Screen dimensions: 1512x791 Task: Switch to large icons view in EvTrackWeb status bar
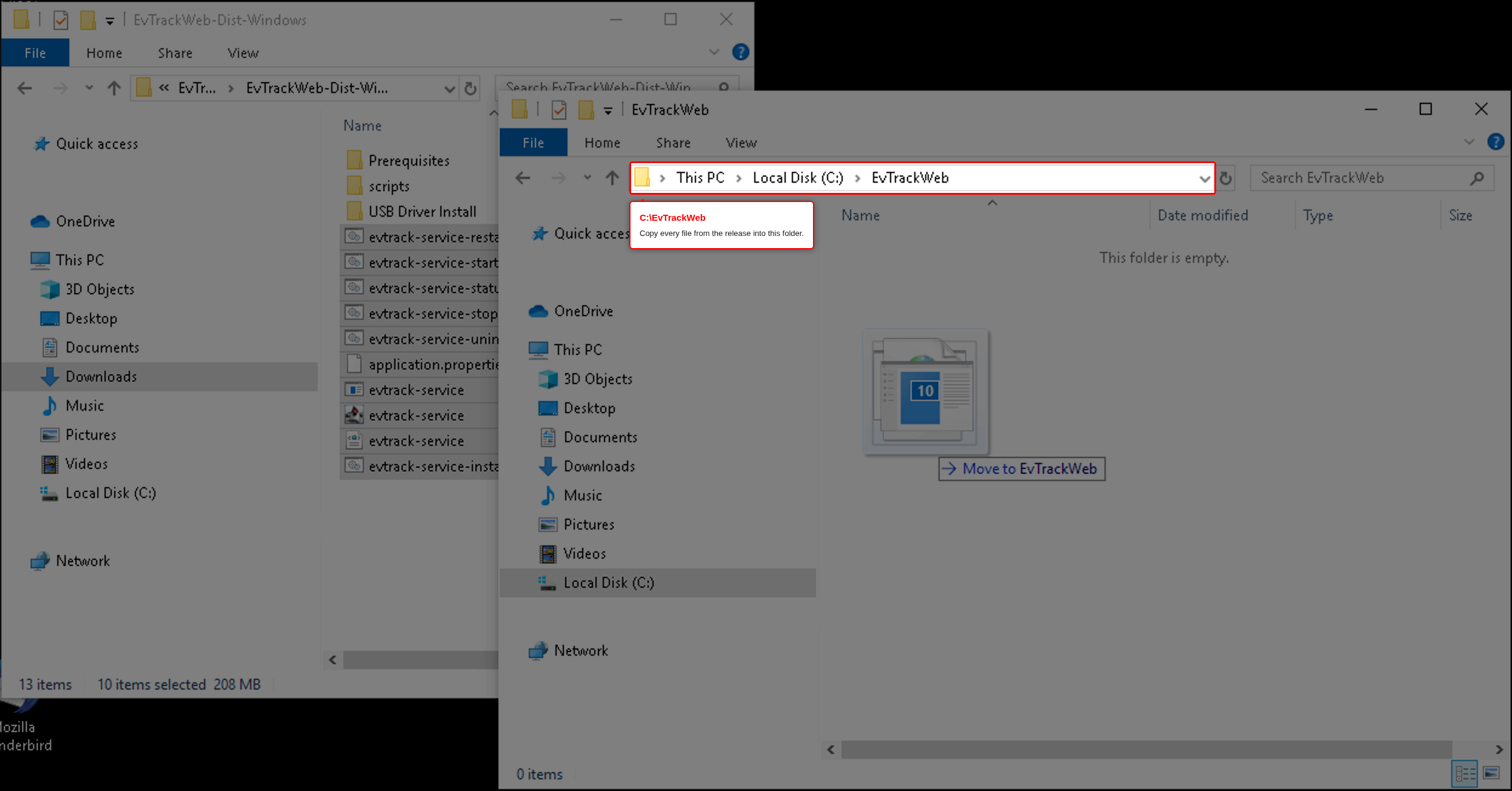[1491, 773]
